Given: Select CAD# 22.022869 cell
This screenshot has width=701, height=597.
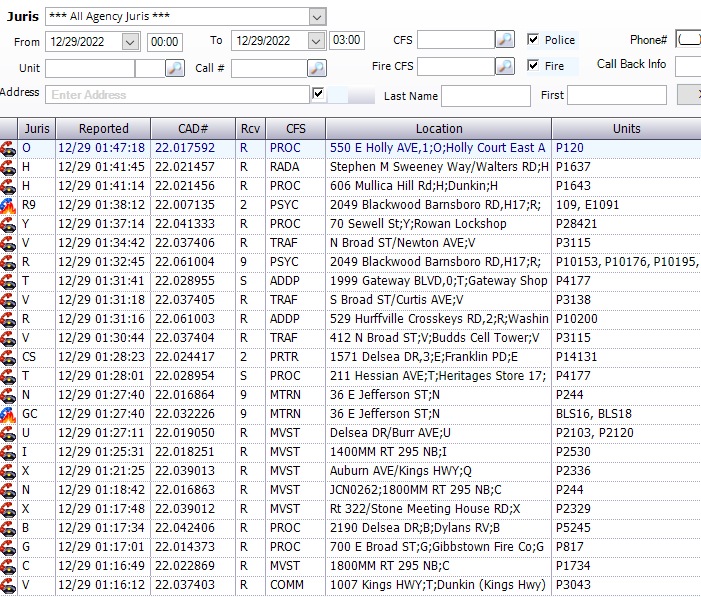Looking at the screenshot, I should (x=193, y=566).
